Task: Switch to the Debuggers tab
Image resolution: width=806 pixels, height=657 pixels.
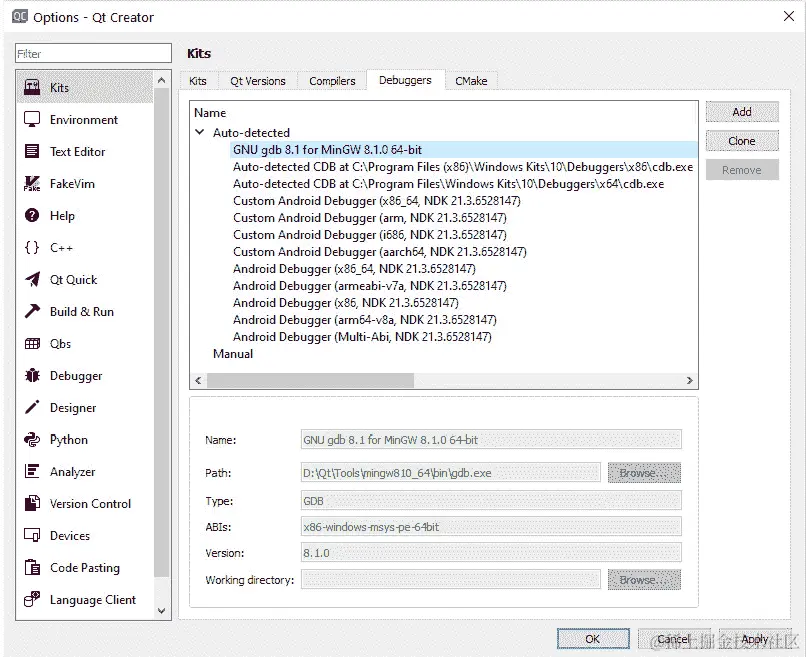Action: click(x=405, y=80)
